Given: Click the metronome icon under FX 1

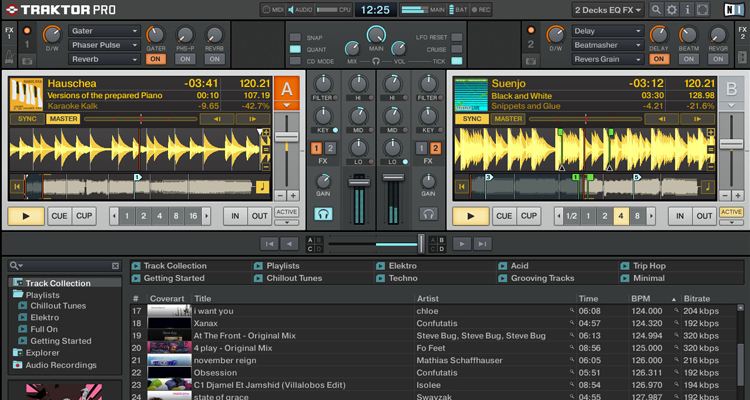Looking at the screenshot, I should pyautogui.click(x=10, y=57).
